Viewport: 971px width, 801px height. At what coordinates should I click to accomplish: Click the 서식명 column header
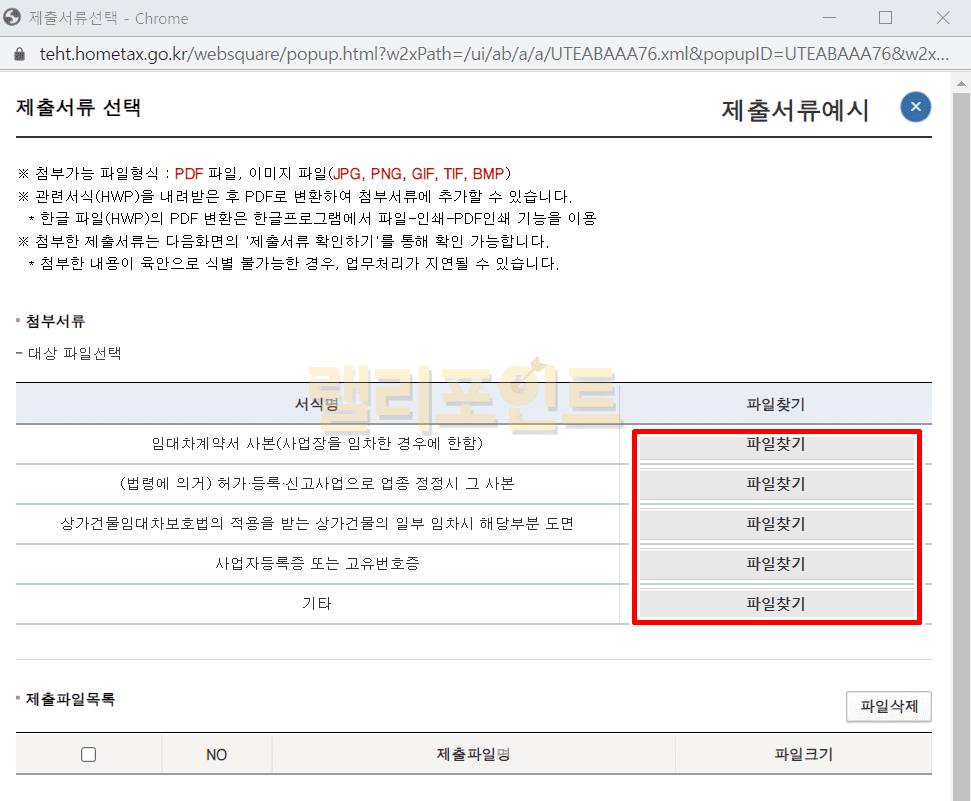point(317,404)
